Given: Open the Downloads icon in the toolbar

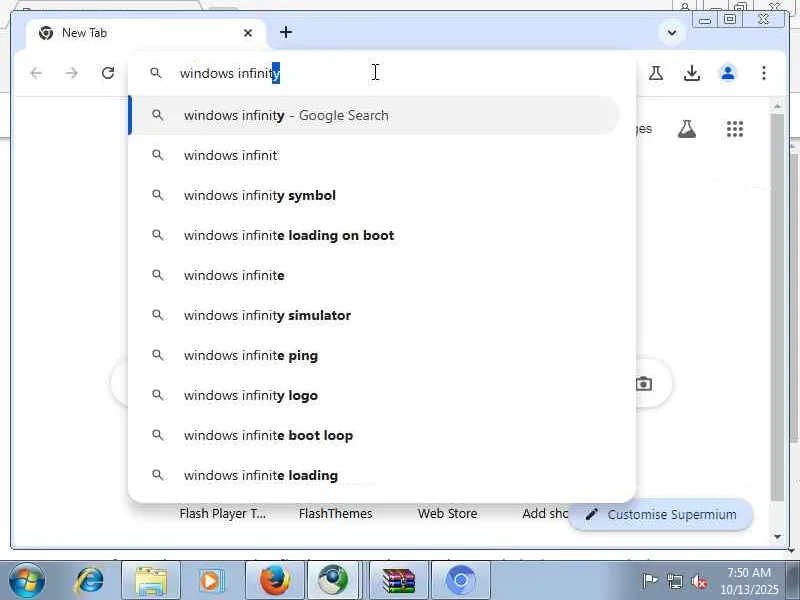Looking at the screenshot, I should tap(692, 73).
